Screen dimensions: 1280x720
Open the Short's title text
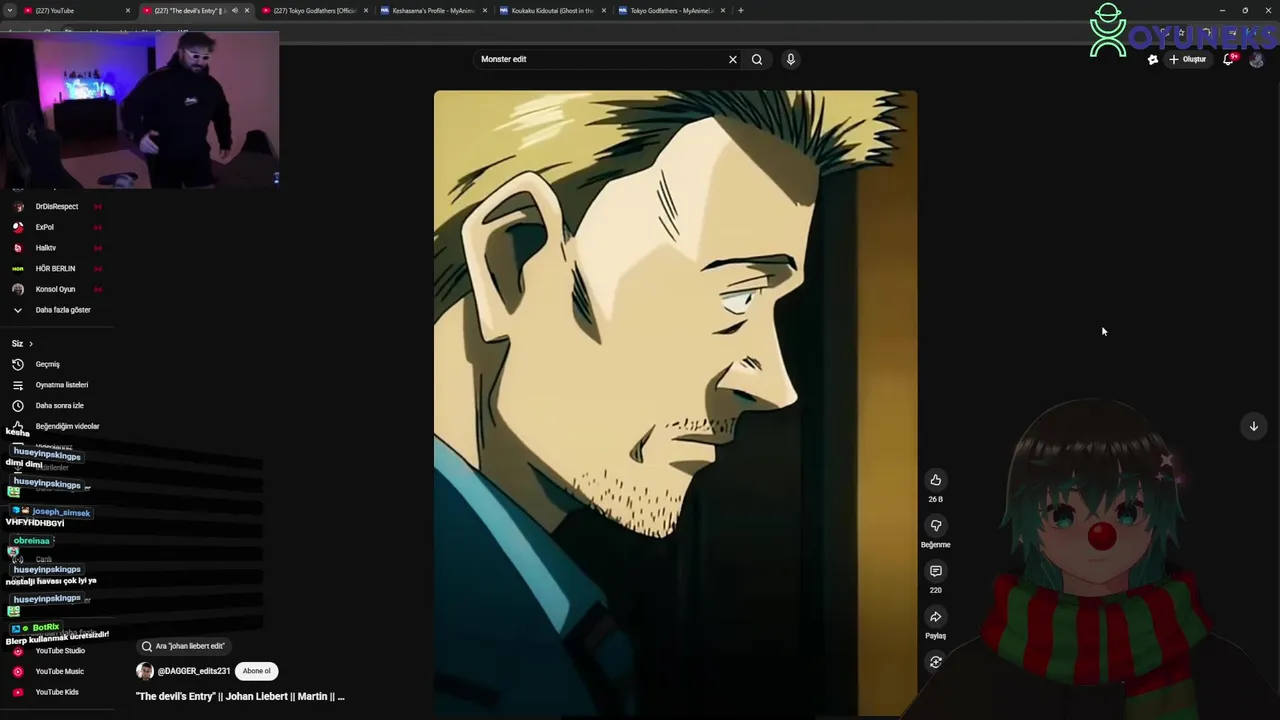(240, 696)
